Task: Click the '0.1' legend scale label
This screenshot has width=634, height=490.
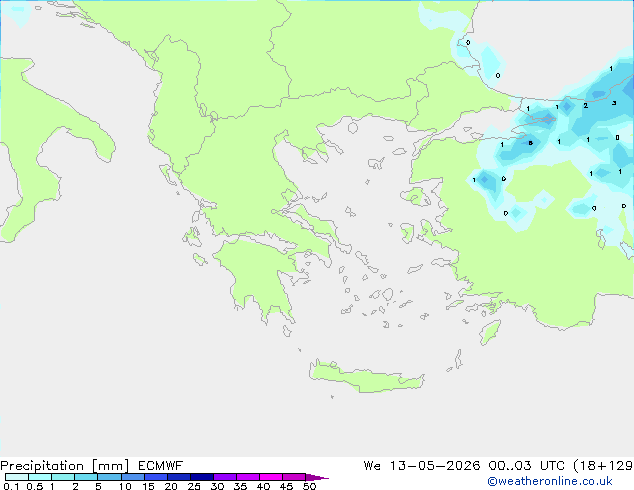Action: [11, 486]
